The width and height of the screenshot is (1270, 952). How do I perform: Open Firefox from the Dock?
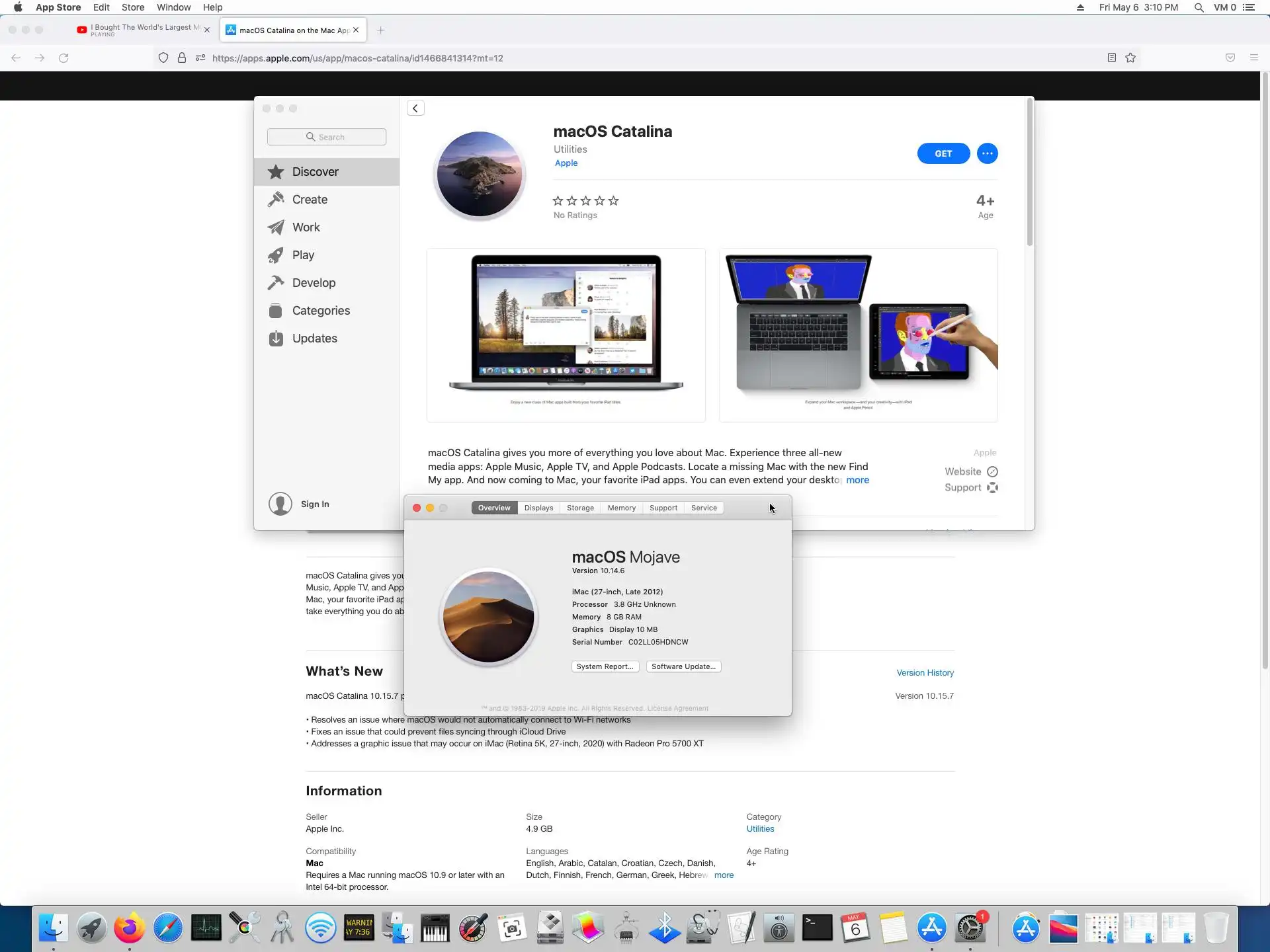(129, 929)
